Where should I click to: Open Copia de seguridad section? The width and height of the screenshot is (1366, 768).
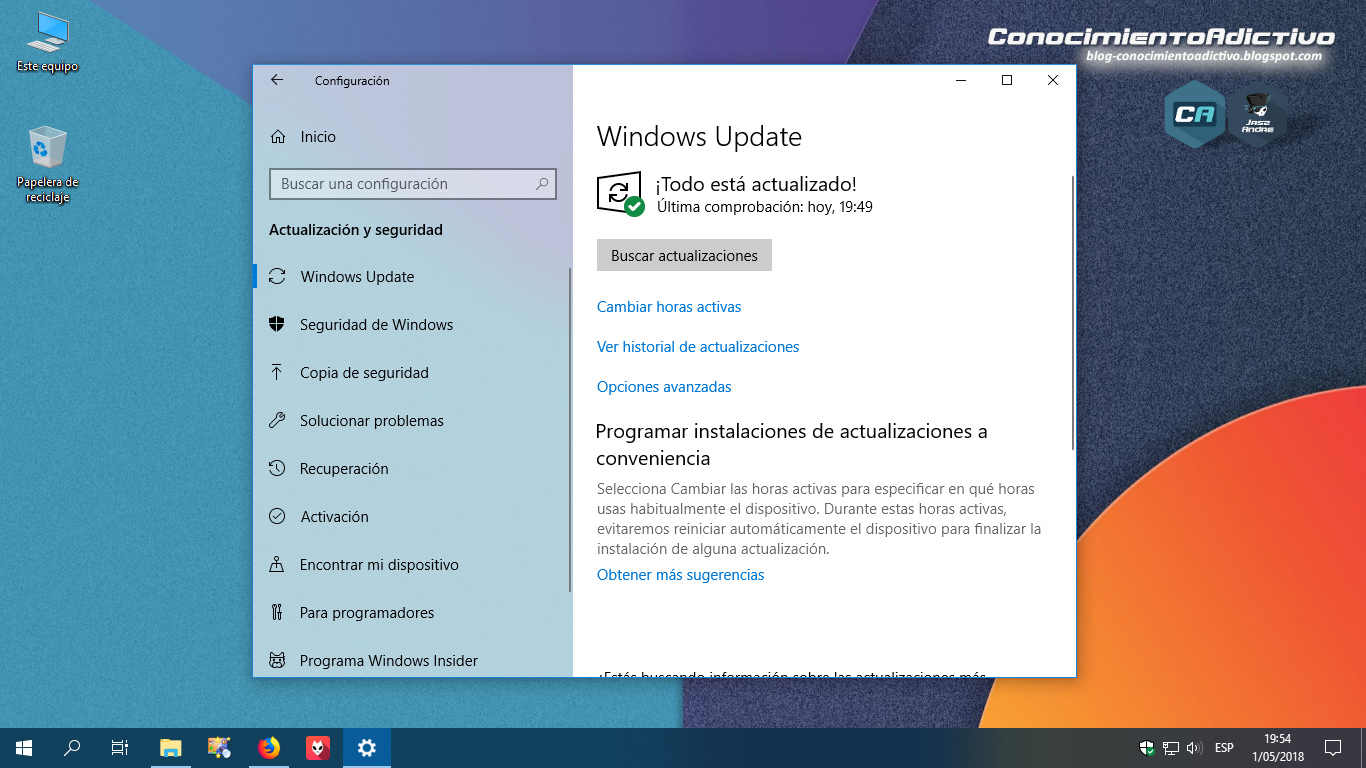(411, 373)
